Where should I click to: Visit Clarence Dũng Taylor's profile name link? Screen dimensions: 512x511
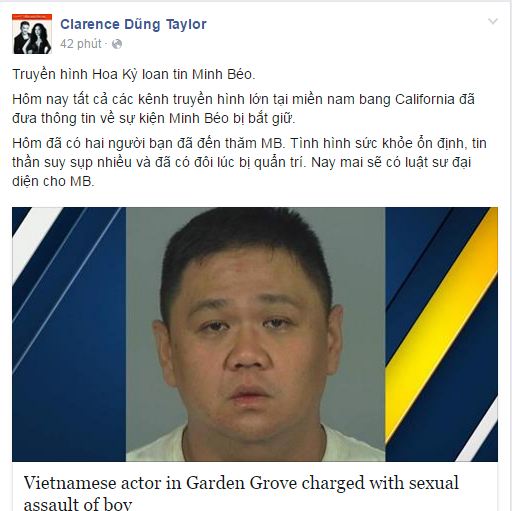click(133, 24)
